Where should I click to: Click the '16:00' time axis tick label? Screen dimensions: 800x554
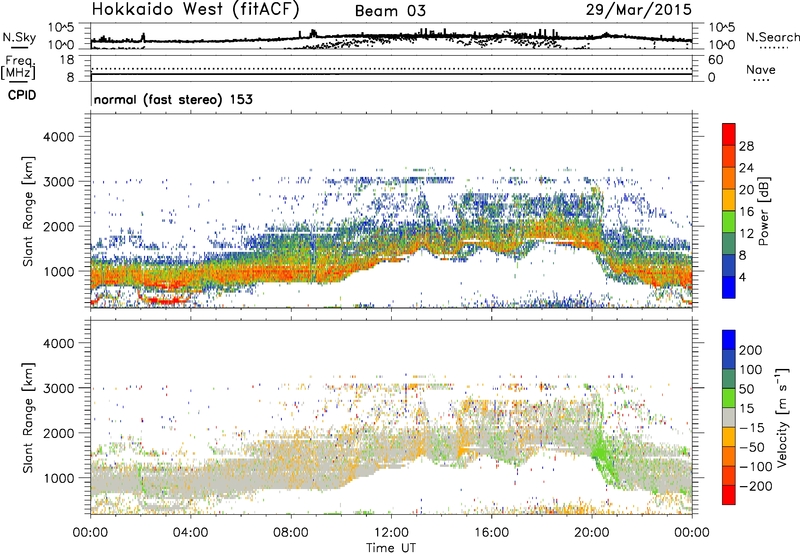[491, 533]
